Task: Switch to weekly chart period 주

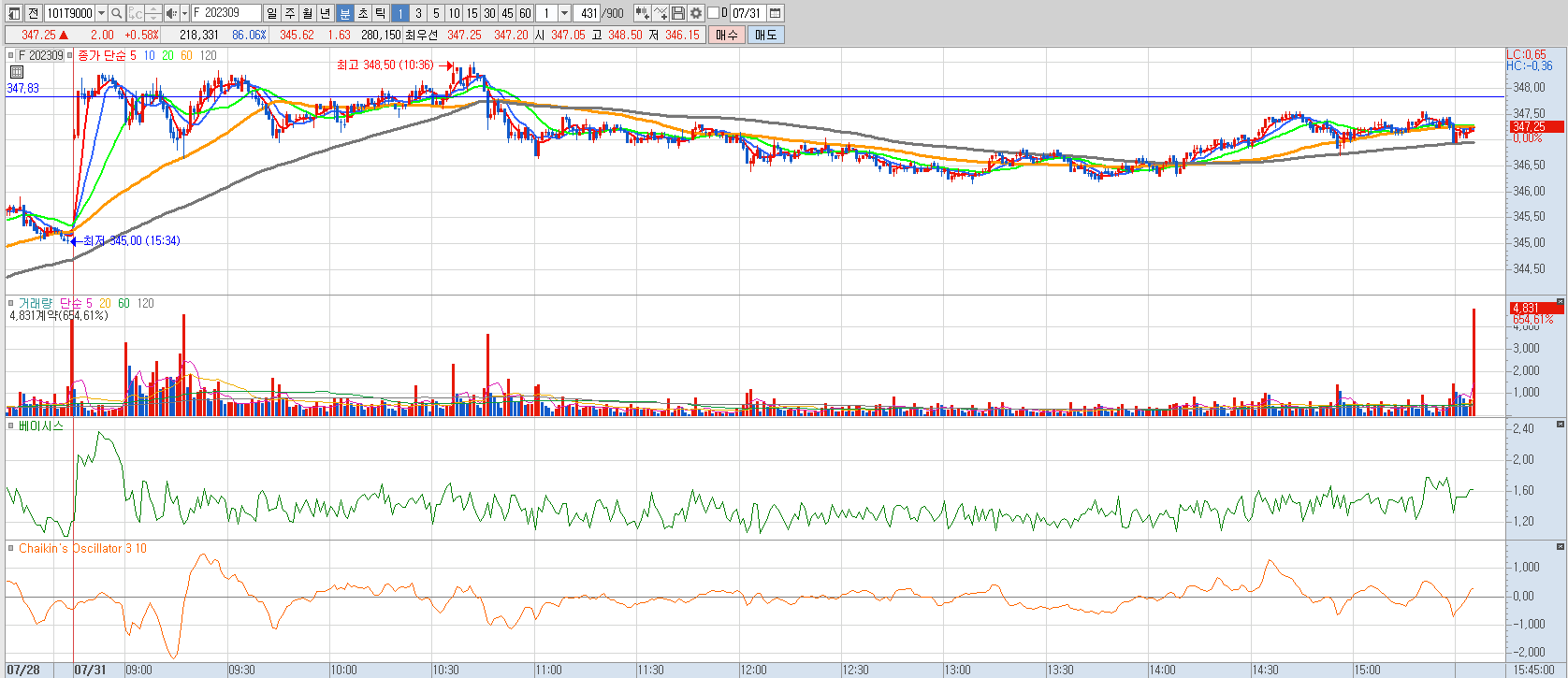Action: [289, 13]
